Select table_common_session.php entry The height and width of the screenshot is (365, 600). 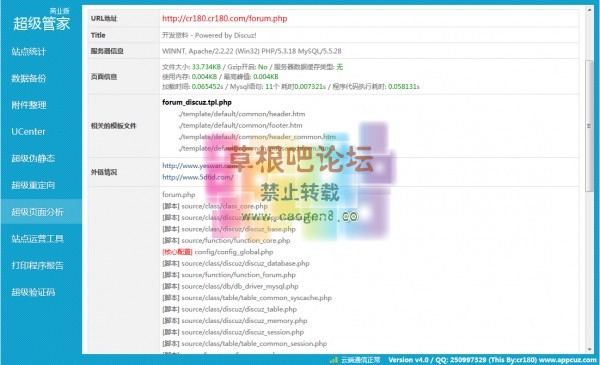[245, 344]
